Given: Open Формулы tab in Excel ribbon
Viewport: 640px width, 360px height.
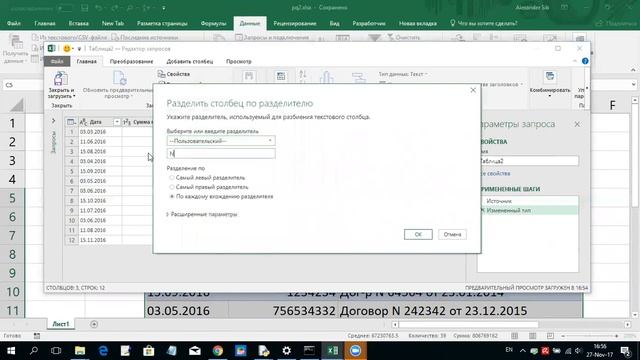Looking at the screenshot, I should (x=213, y=23).
